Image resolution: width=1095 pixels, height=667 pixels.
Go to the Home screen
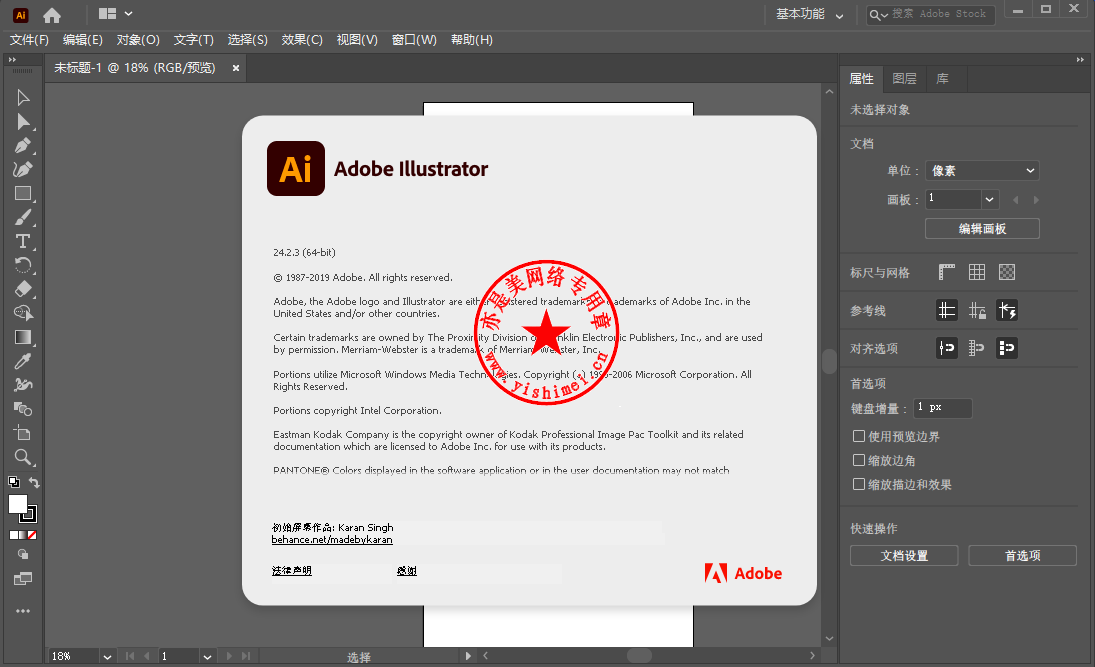[52, 15]
